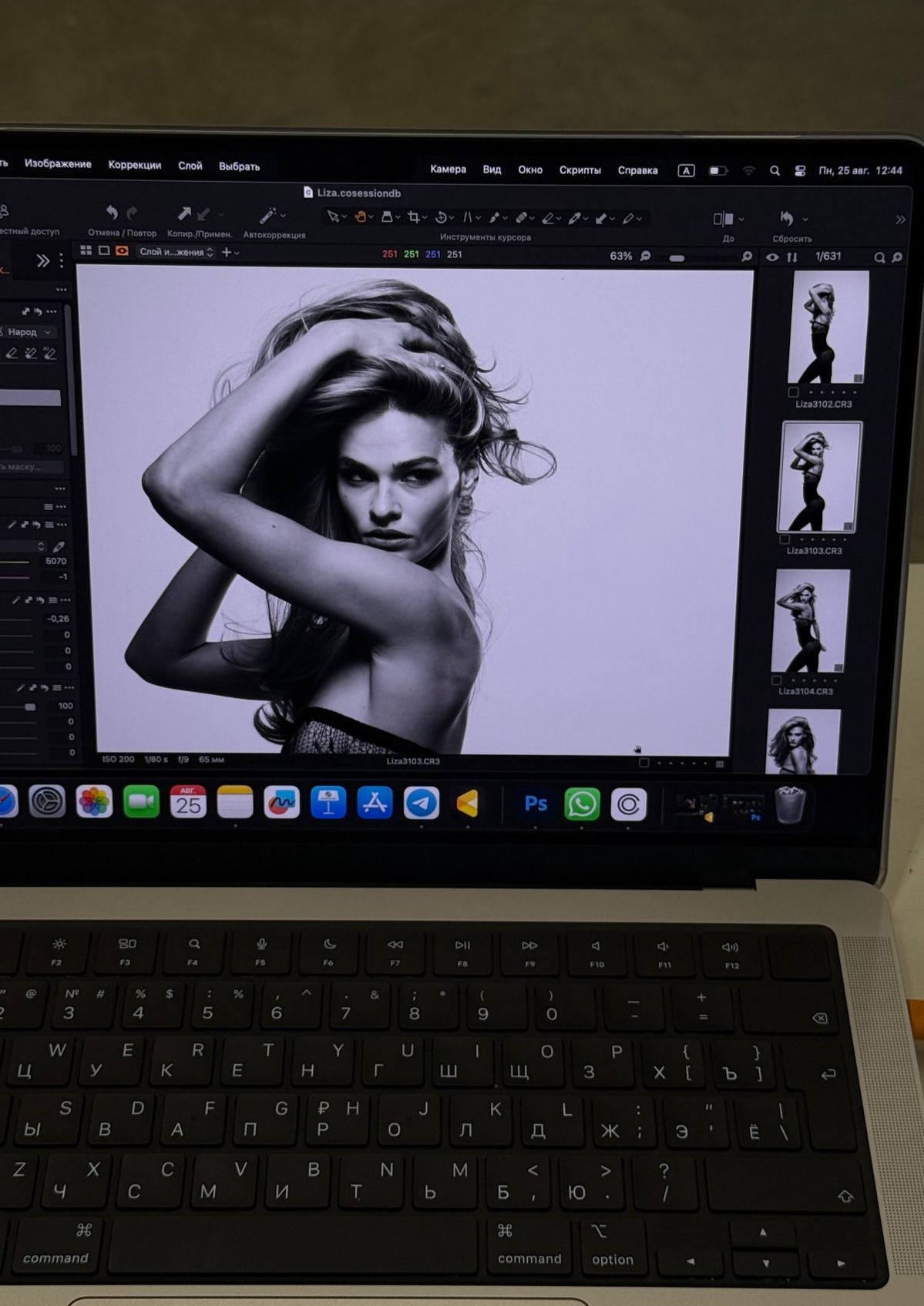Open the 'Скрипты' menu
924x1306 pixels.
[580, 170]
